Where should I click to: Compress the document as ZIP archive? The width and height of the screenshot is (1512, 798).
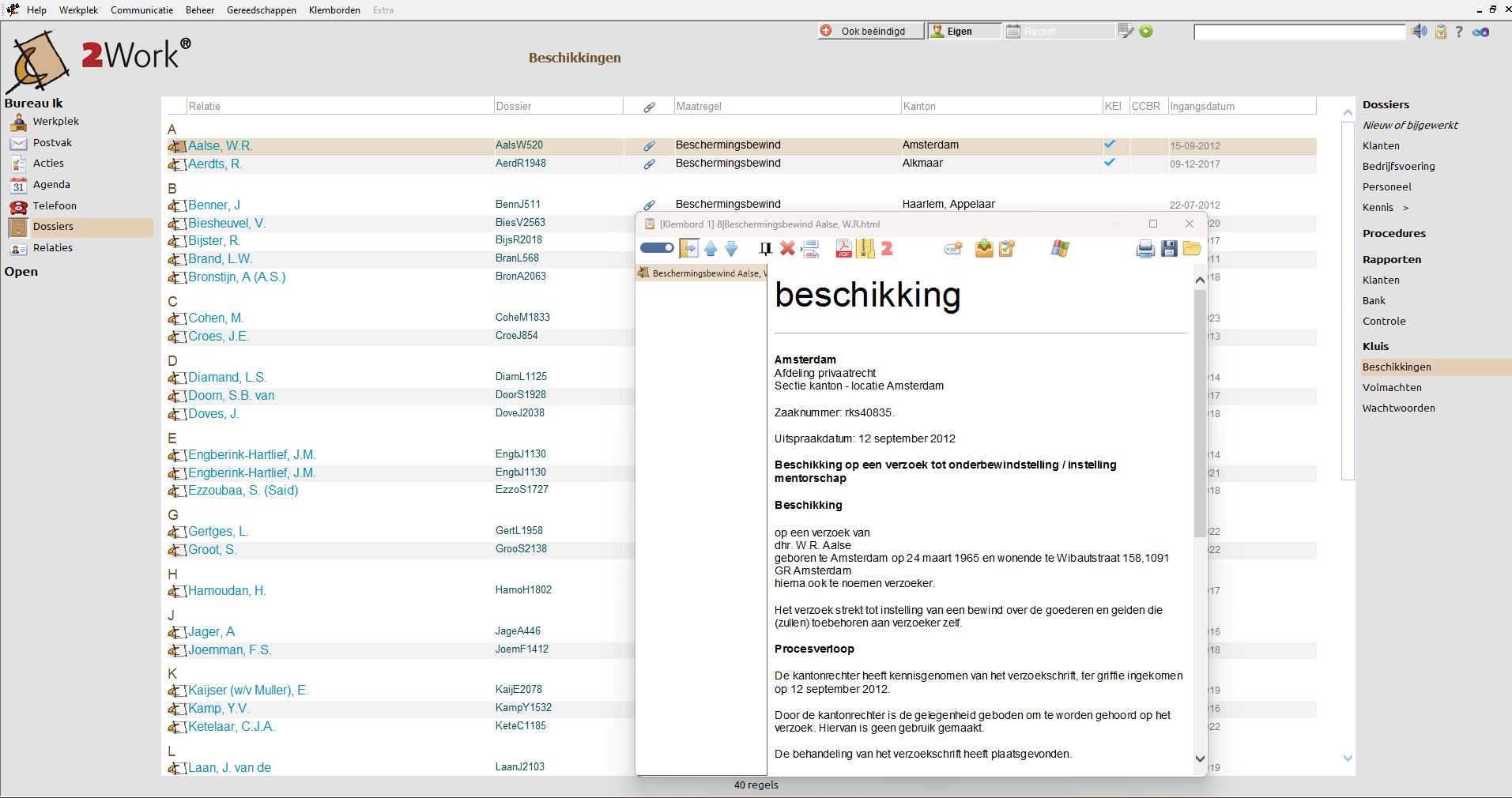(x=865, y=248)
